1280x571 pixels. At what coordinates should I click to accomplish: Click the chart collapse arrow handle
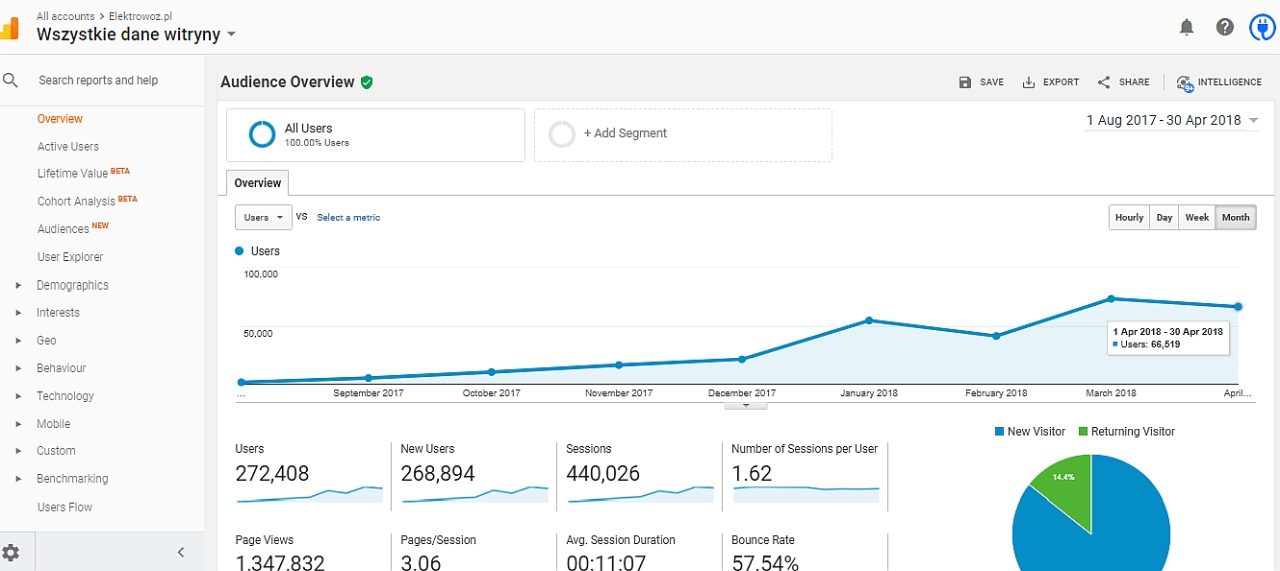pyautogui.click(x=746, y=405)
